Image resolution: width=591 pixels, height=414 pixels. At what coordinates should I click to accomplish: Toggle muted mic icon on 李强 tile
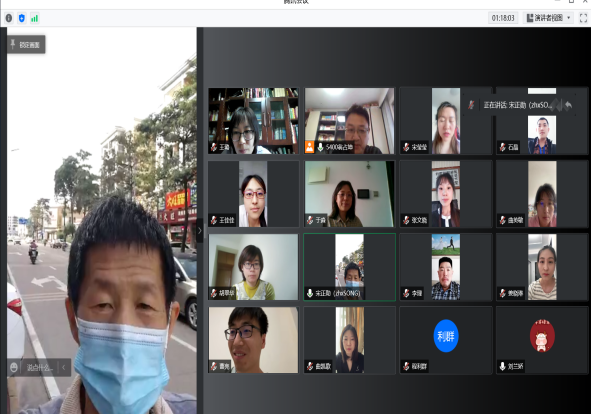click(406, 293)
